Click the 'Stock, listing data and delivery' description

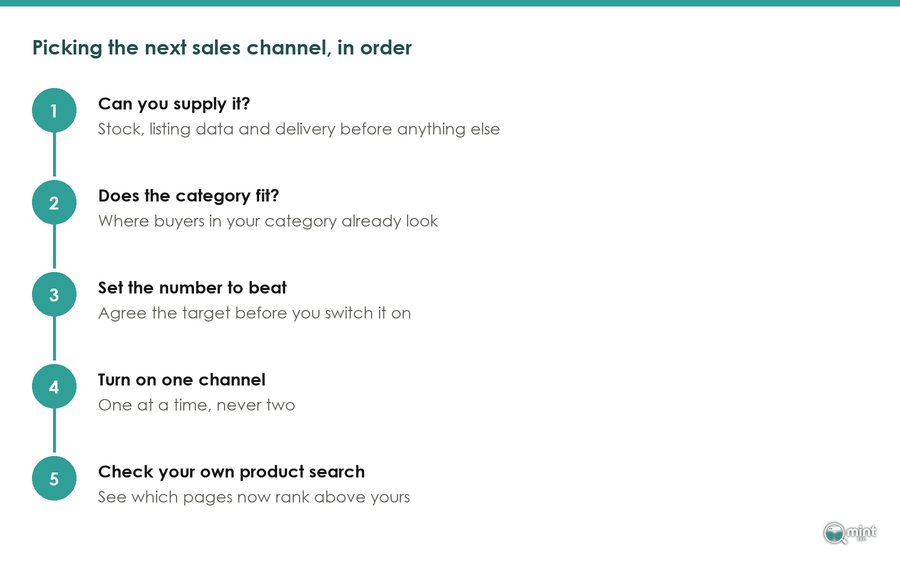[x=298, y=129]
